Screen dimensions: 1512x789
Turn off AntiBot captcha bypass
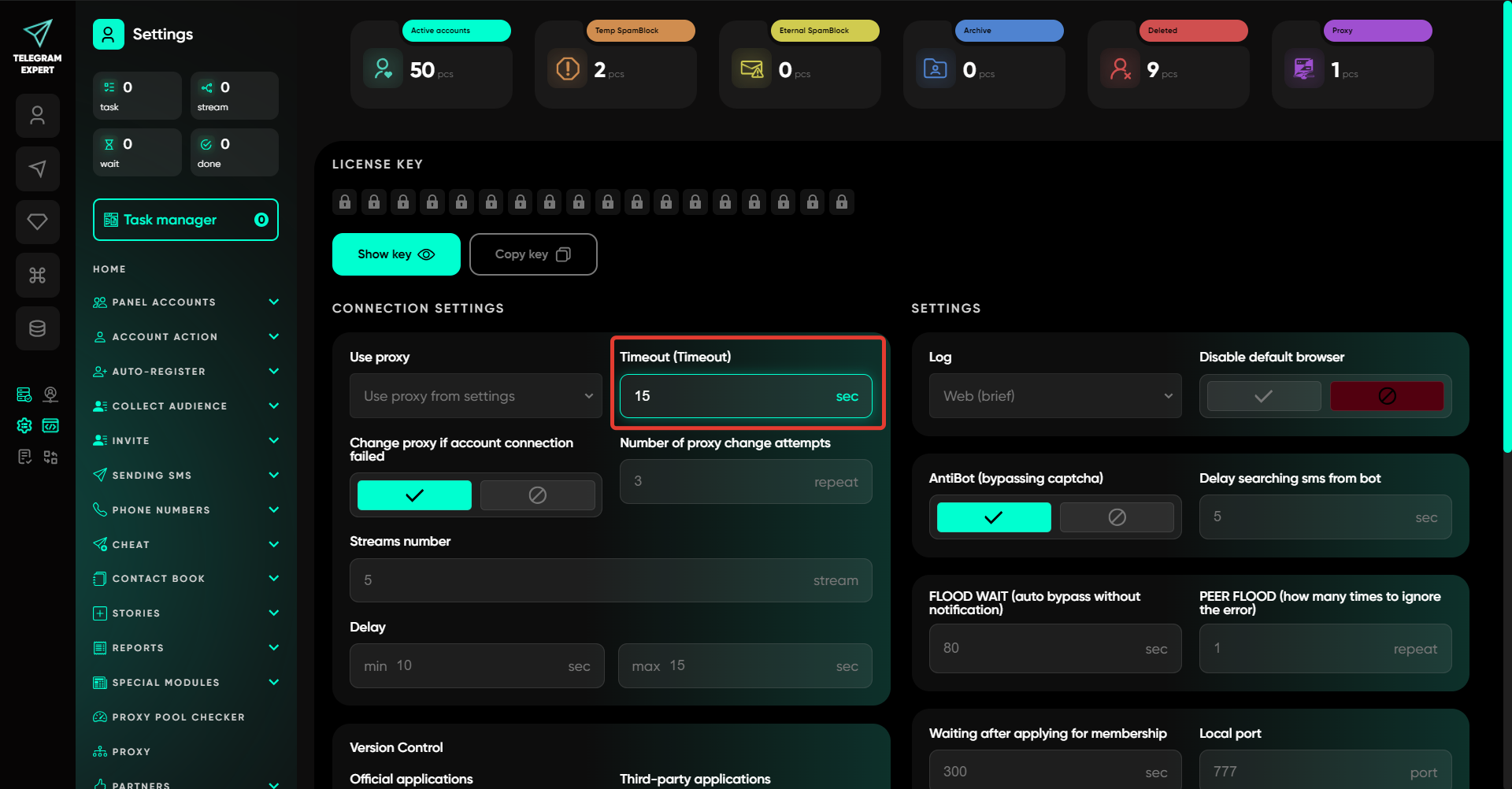coord(1116,517)
